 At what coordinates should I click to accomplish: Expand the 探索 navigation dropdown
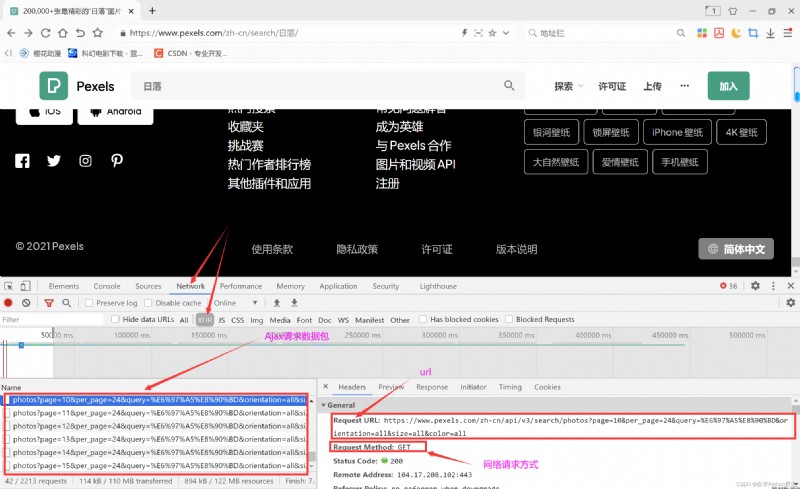(x=568, y=86)
